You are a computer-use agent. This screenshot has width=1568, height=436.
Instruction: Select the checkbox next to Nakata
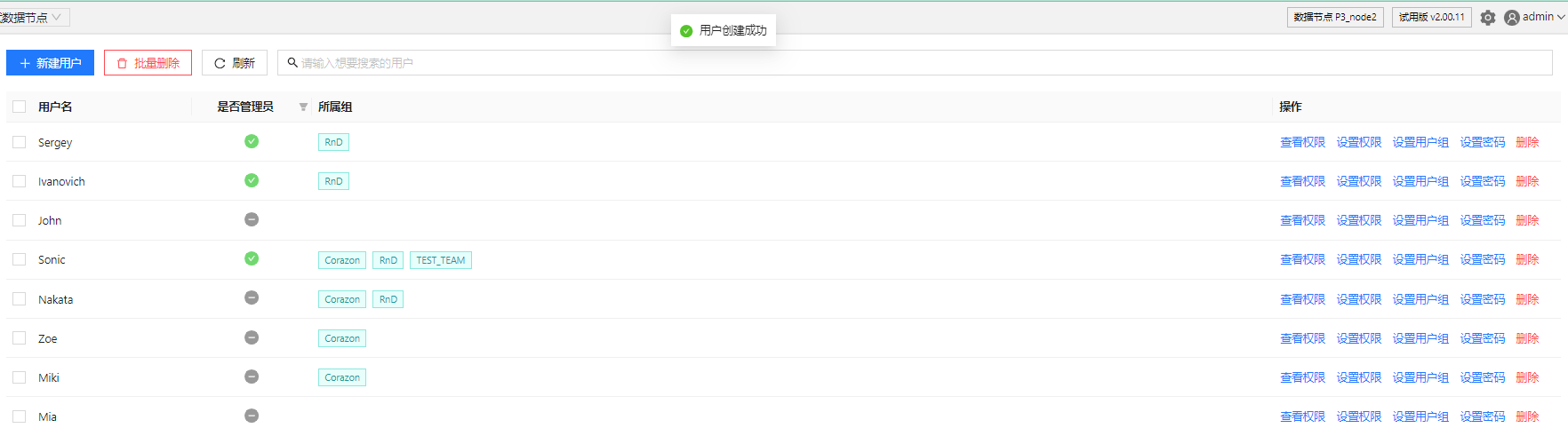[20, 299]
